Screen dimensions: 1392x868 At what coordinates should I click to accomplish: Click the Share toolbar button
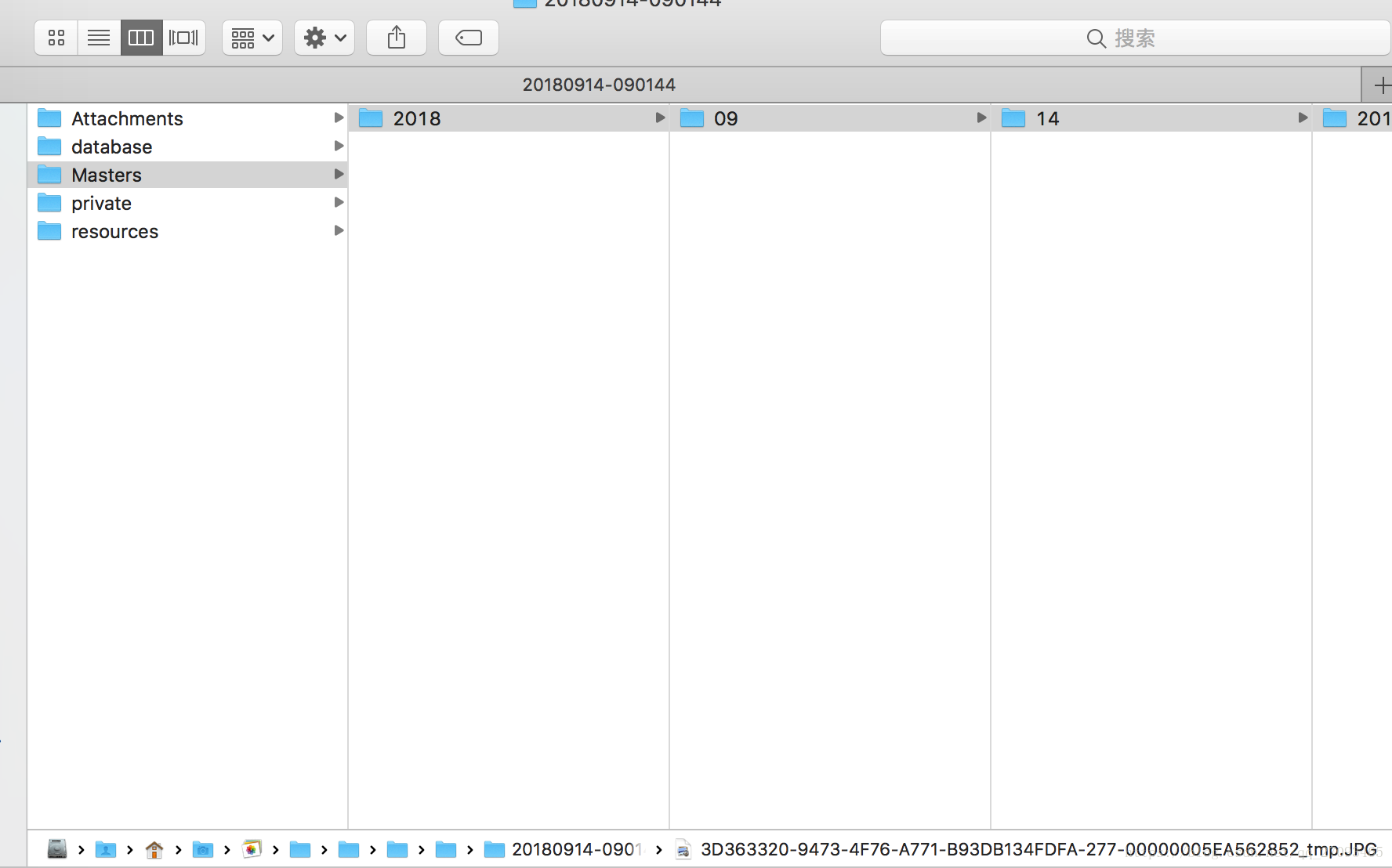point(397,38)
